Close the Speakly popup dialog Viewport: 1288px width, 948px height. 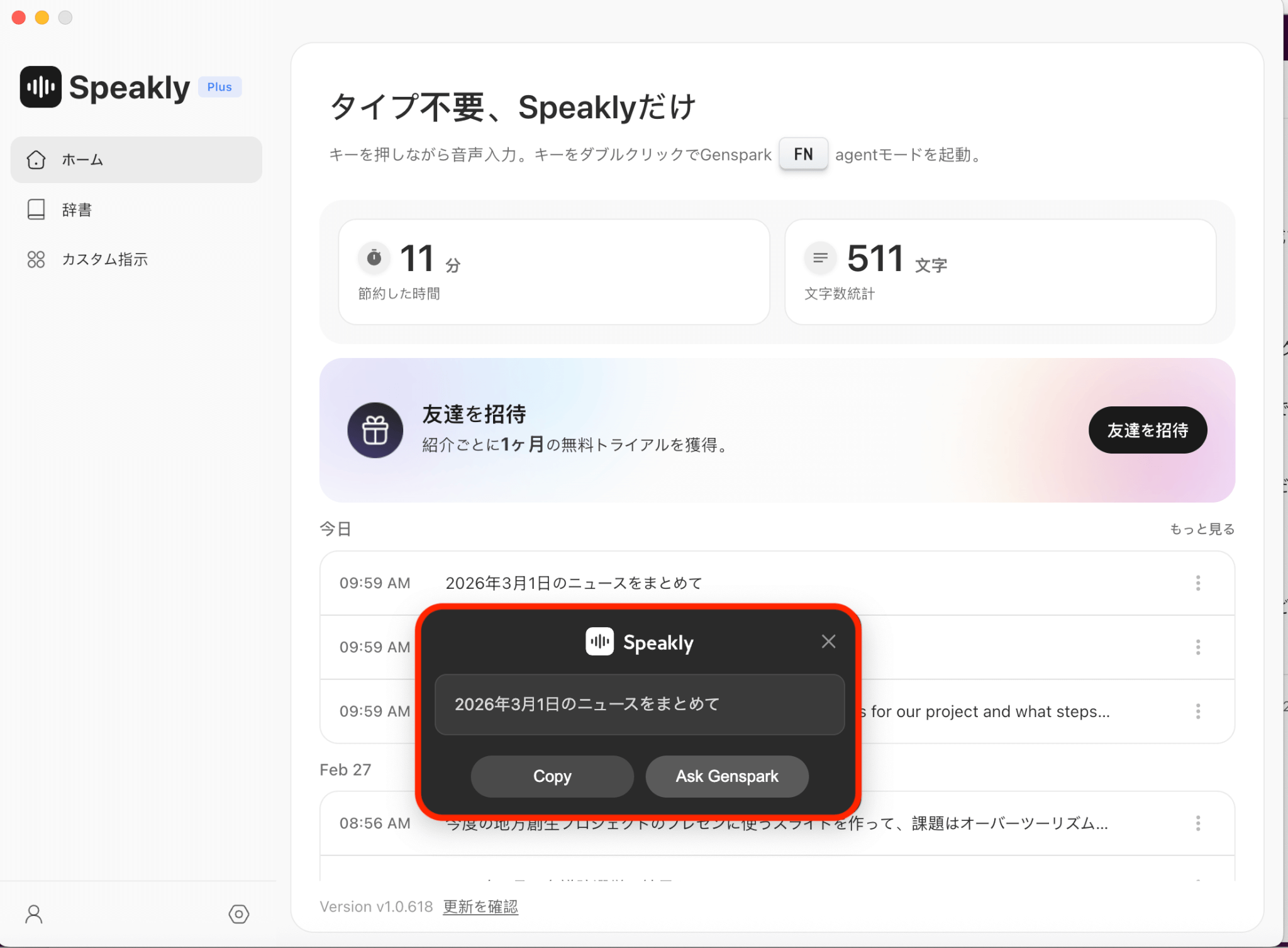[828, 641]
